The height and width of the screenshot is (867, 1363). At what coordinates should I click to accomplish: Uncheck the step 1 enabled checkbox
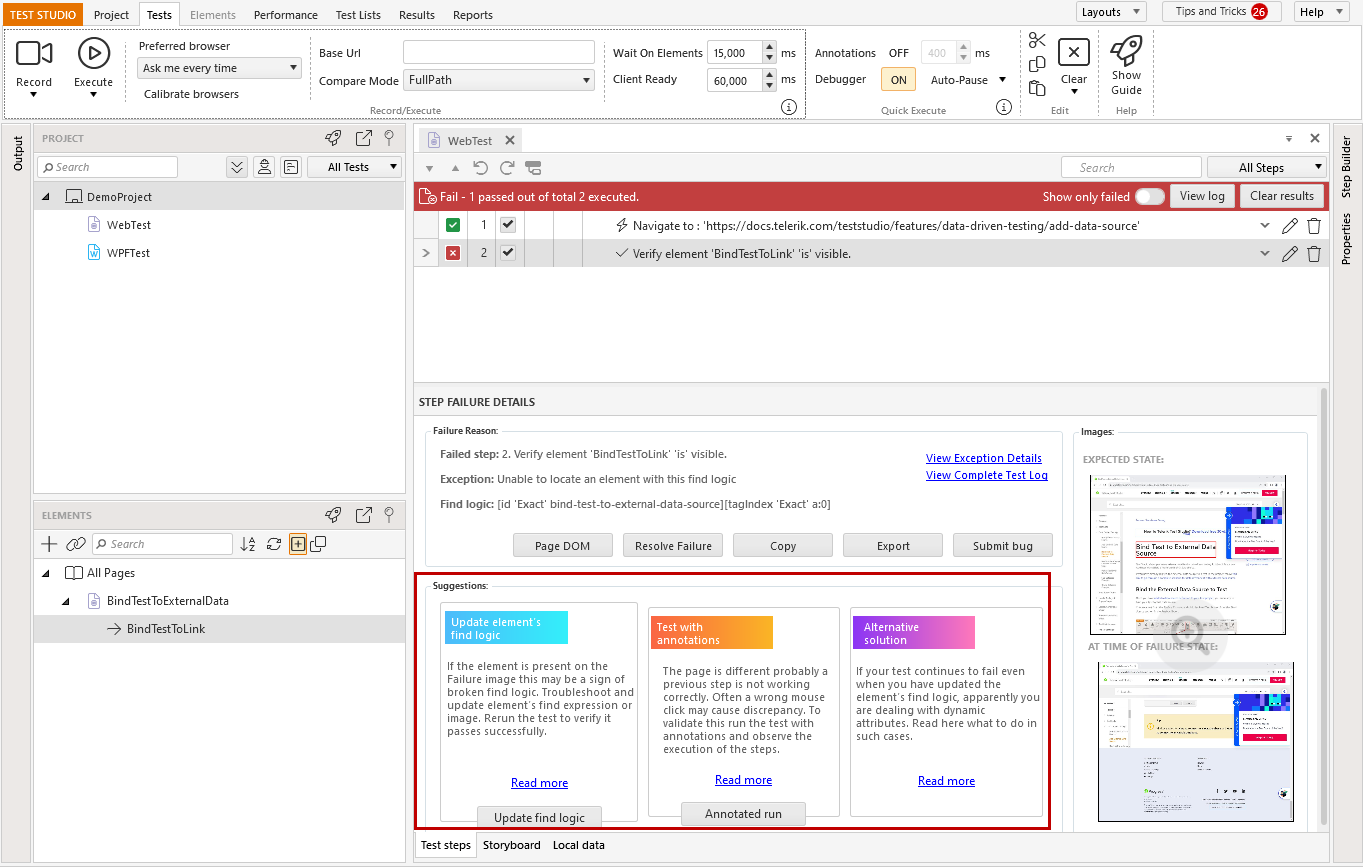coord(508,225)
